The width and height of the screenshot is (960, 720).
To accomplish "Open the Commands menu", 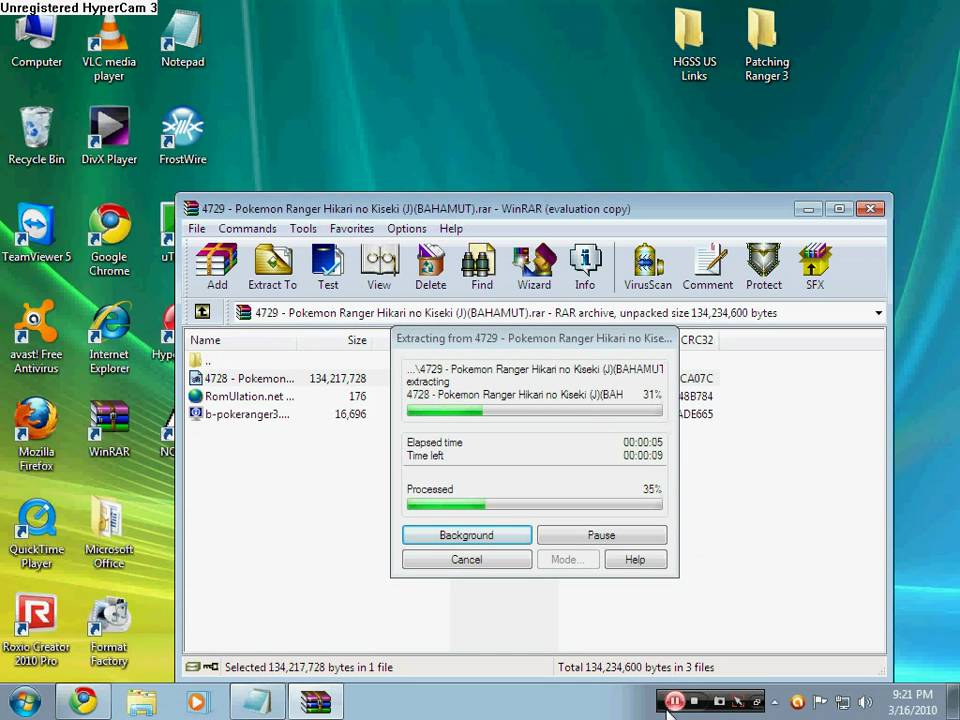I will click(247, 228).
